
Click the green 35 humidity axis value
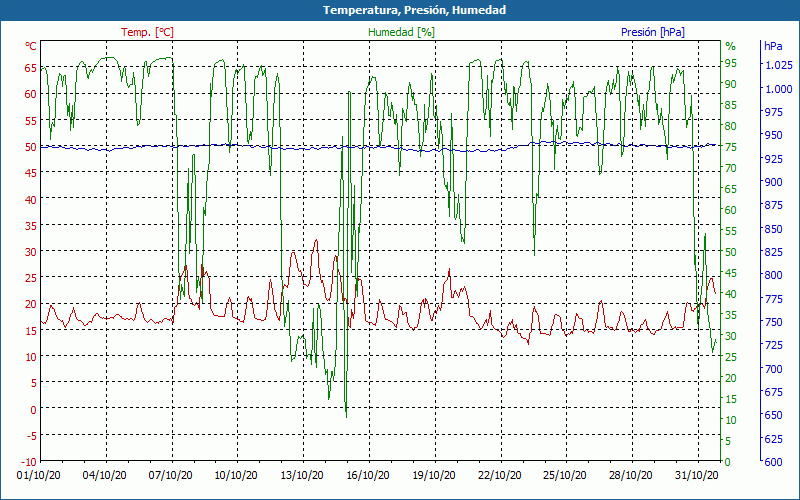coord(731,315)
